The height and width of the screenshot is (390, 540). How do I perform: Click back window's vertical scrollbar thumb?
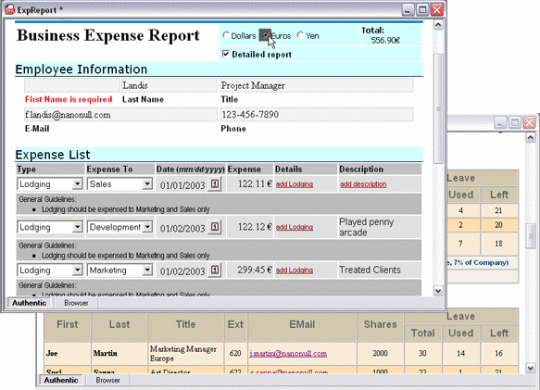530,236
